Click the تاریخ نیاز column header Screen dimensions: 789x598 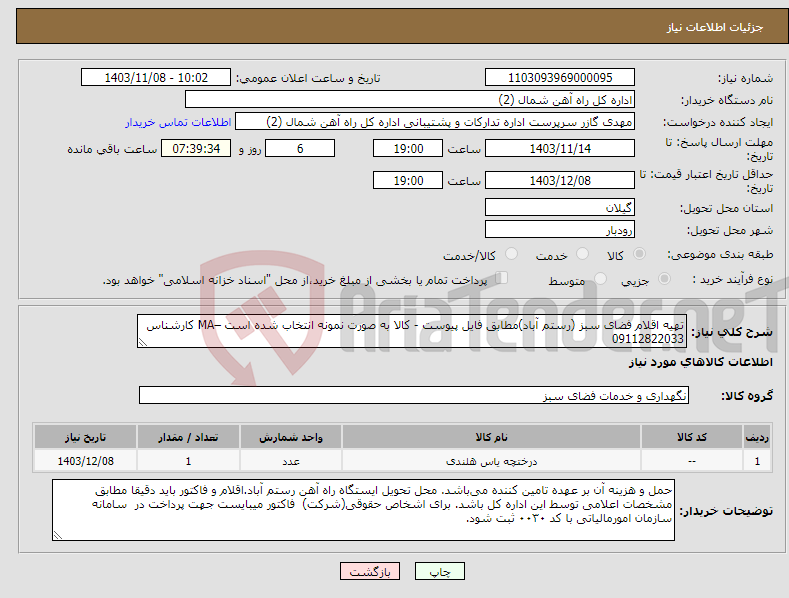86,437
